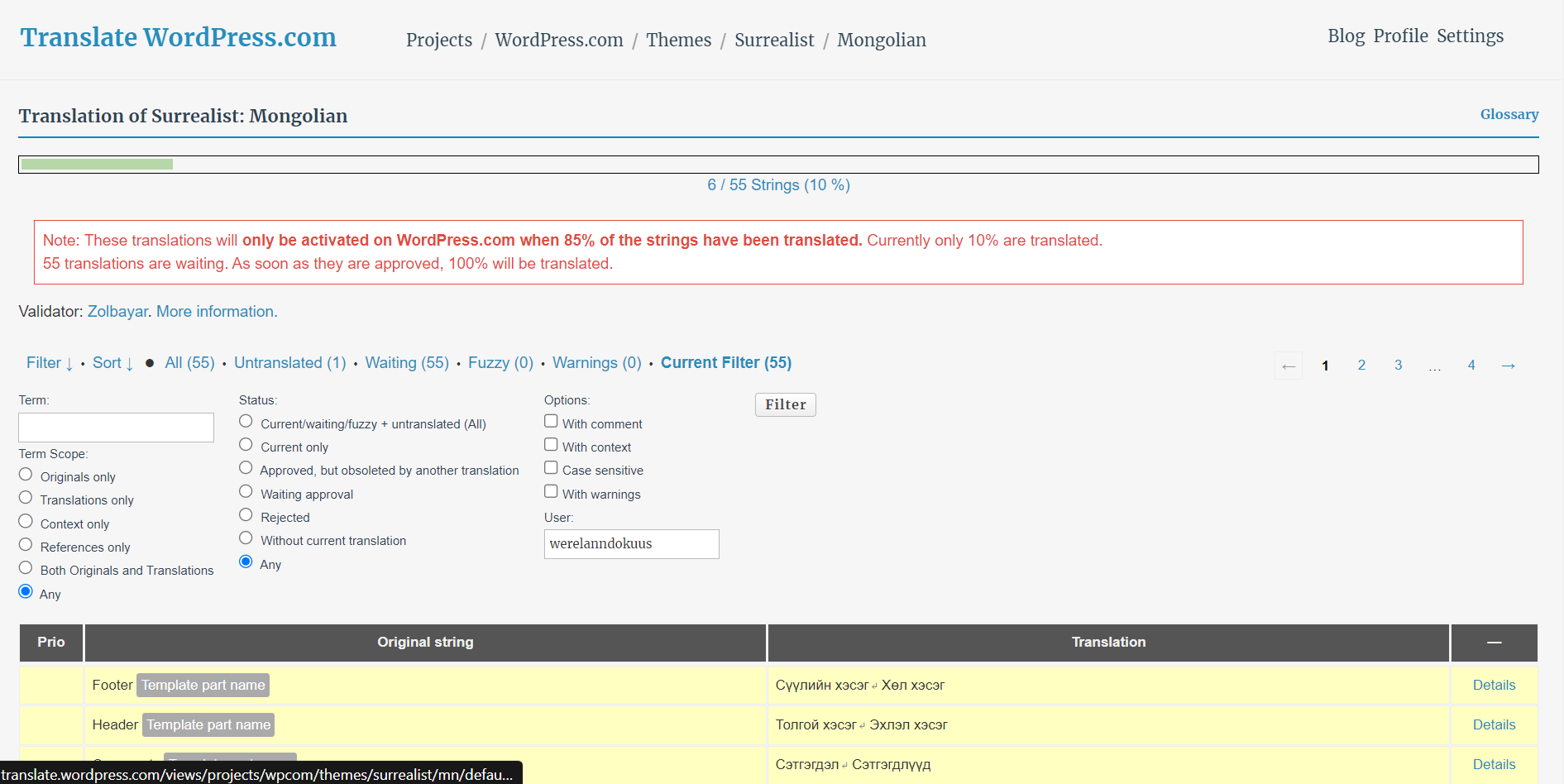This screenshot has width=1564, height=784.
Task: Select 'Rejected' status radio
Action: point(246,515)
